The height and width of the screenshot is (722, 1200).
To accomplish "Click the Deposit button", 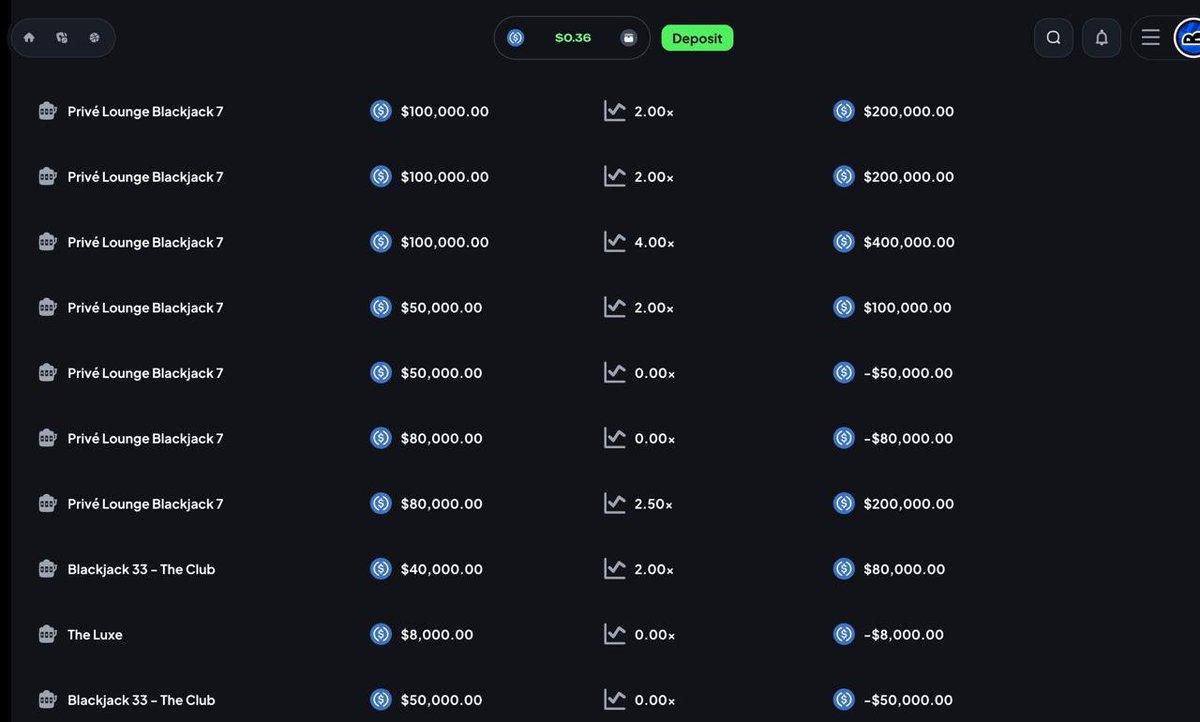I will 697,38.
